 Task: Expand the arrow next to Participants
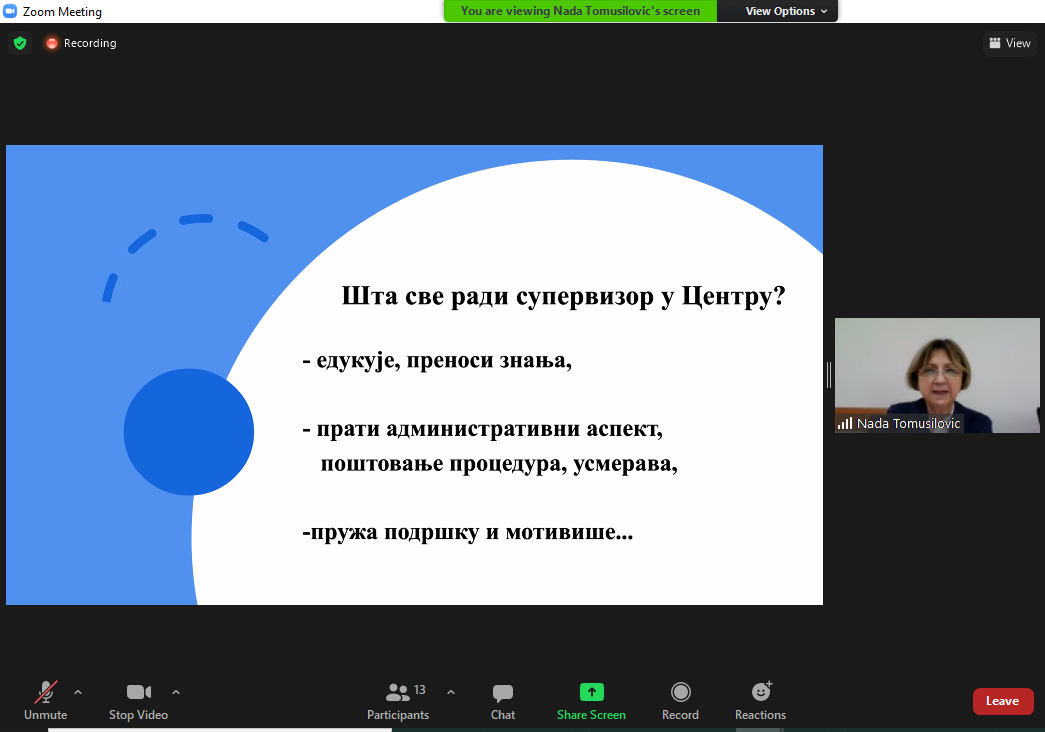point(450,692)
